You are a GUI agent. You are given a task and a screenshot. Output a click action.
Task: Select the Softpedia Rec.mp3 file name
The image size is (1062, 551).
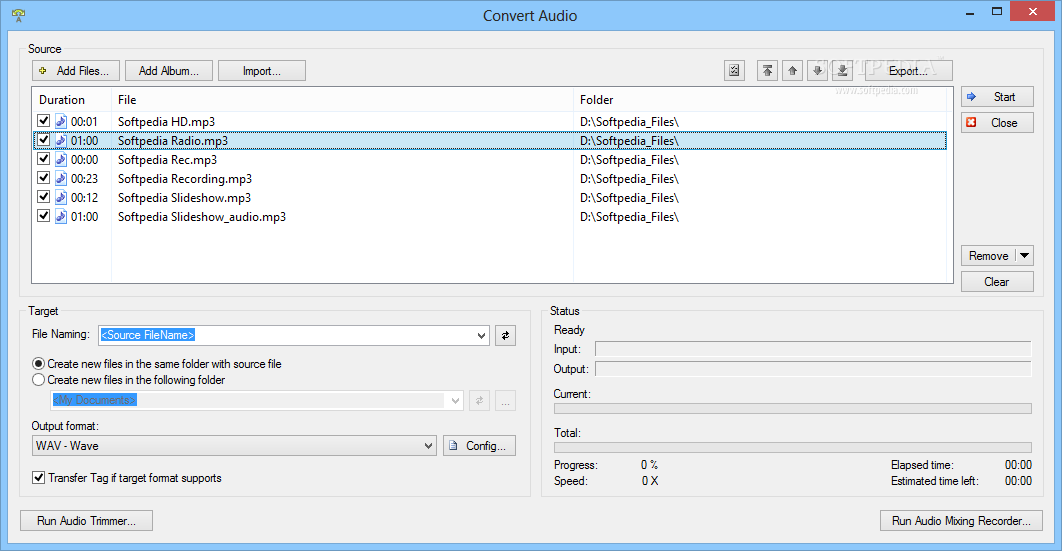[x=167, y=160]
